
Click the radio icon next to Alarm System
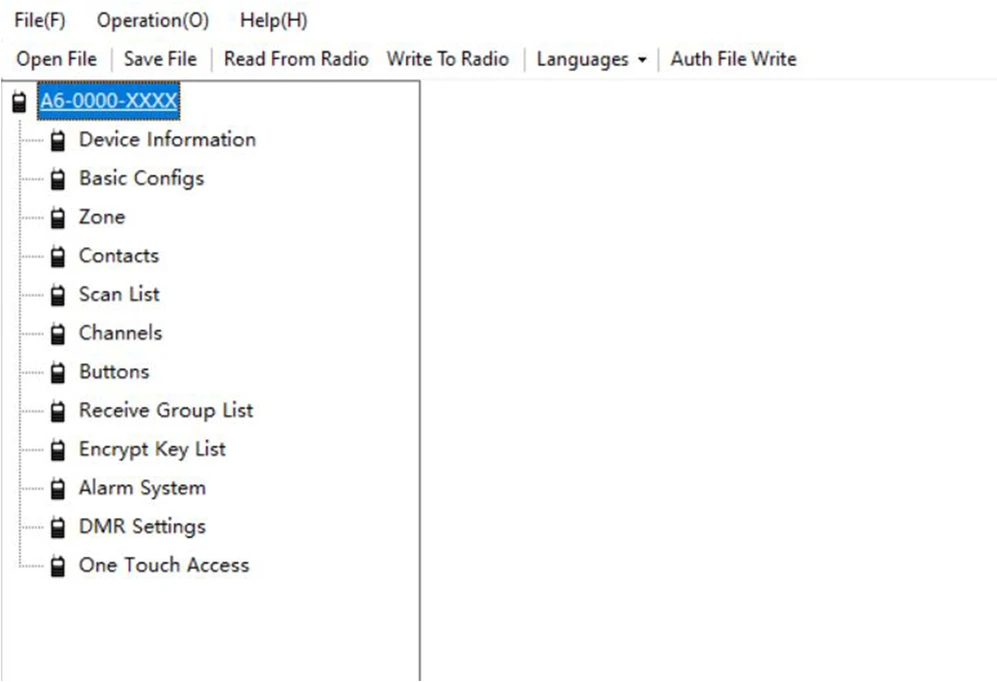click(58, 489)
